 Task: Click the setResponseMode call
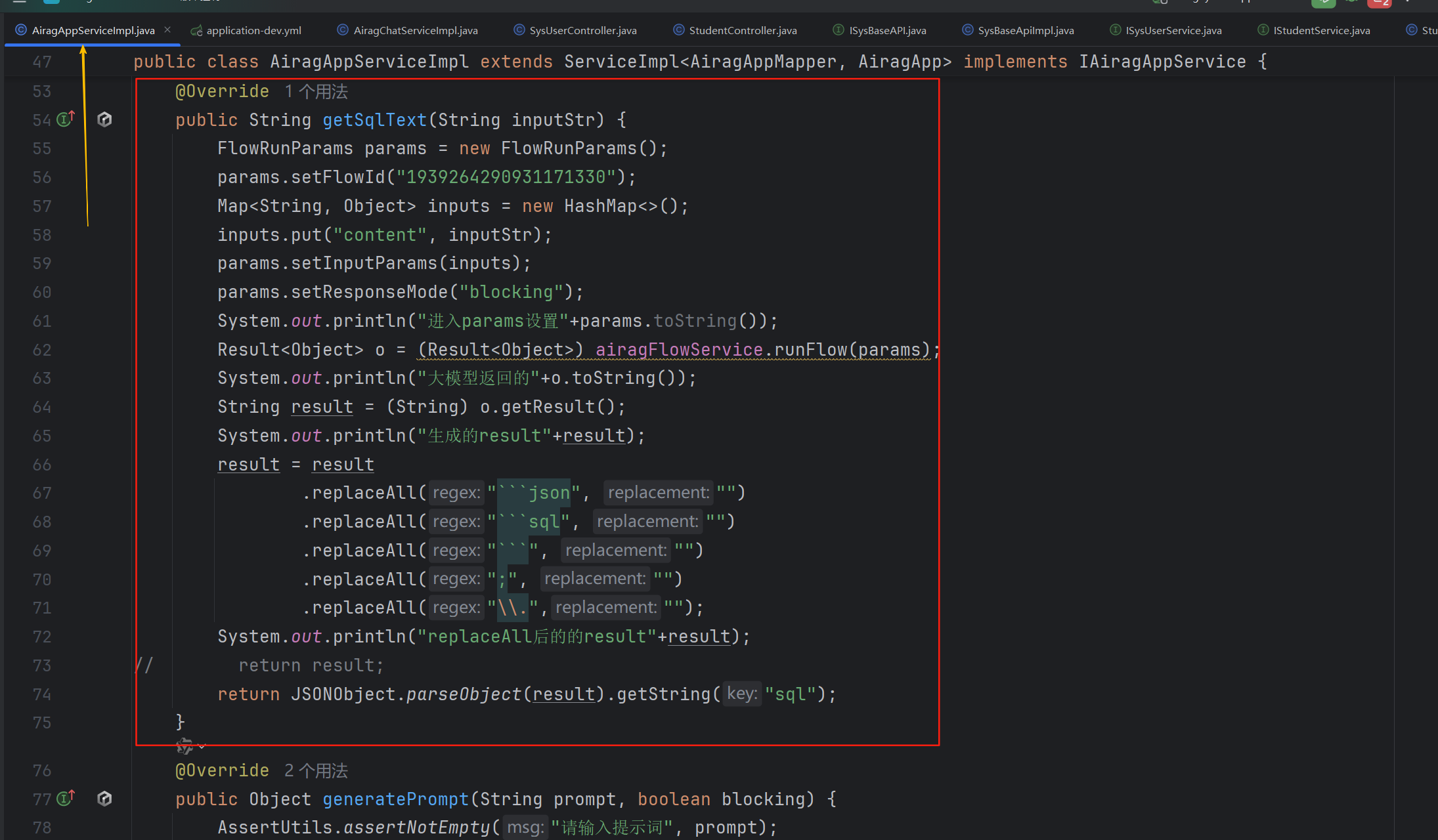(x=370, y=292)
